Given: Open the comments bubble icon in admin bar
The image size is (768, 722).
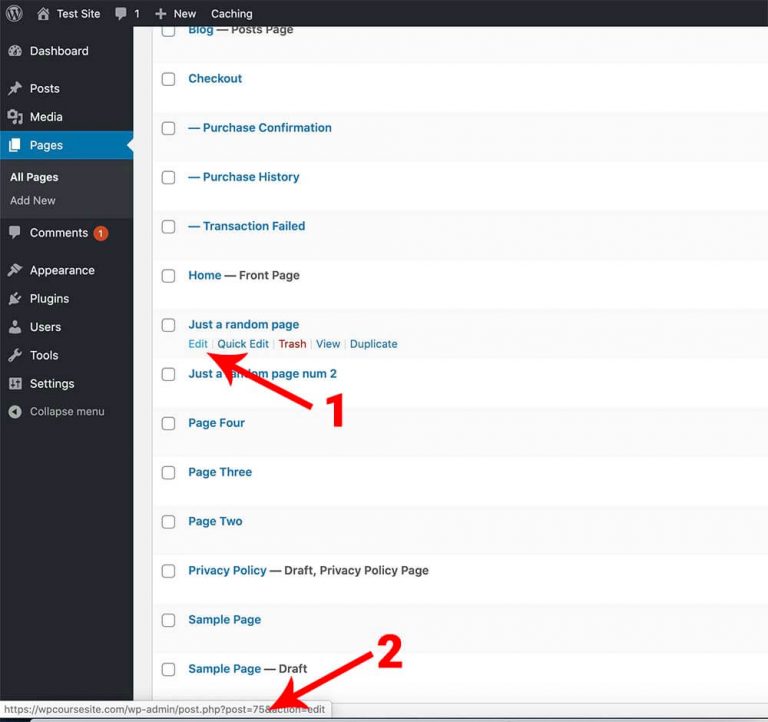Looking at the screenshot, I should click(x=120, y=14).
